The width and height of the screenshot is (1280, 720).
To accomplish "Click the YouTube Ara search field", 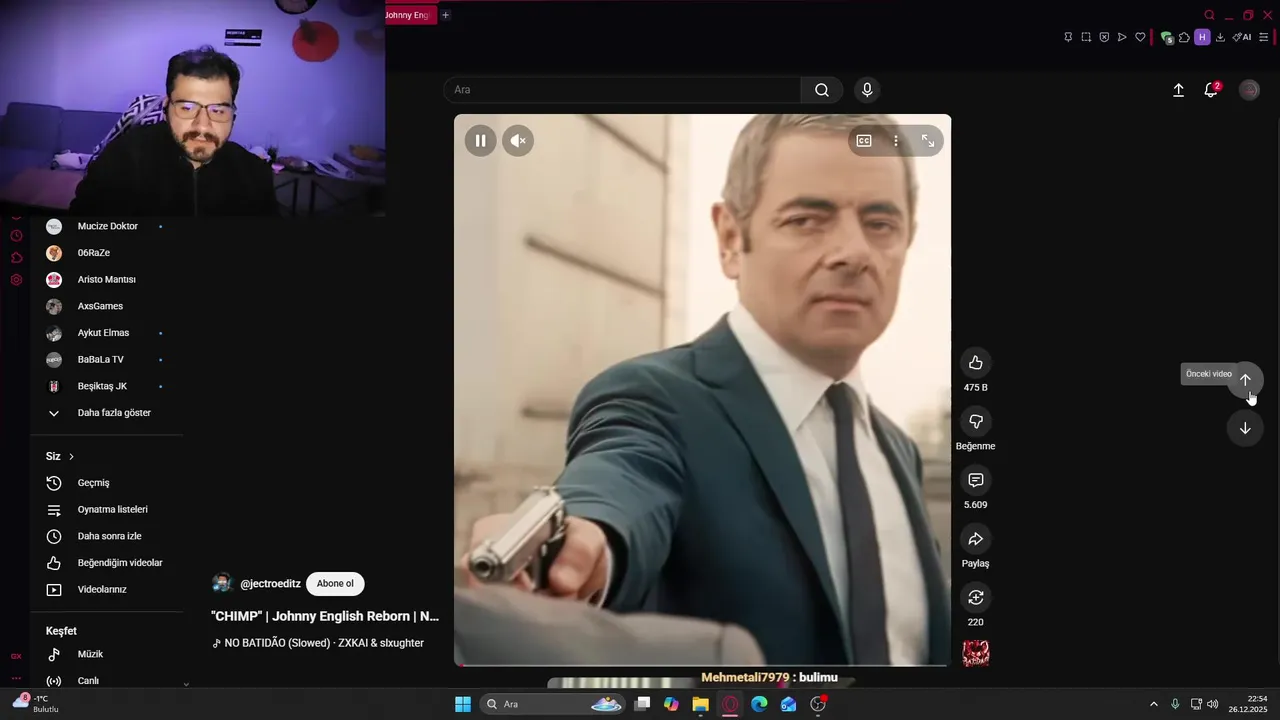I will (622, 90).
